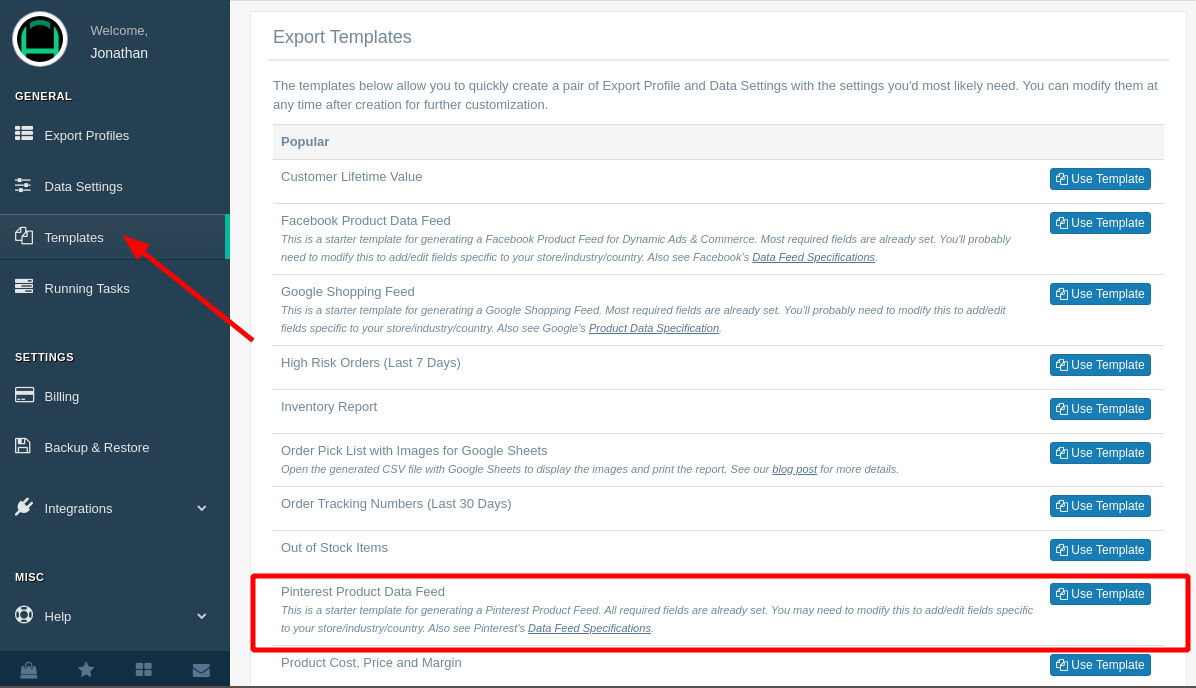1196x688 pixels.
Task: Click the Running Tasks icon
Action: [24, 287]
